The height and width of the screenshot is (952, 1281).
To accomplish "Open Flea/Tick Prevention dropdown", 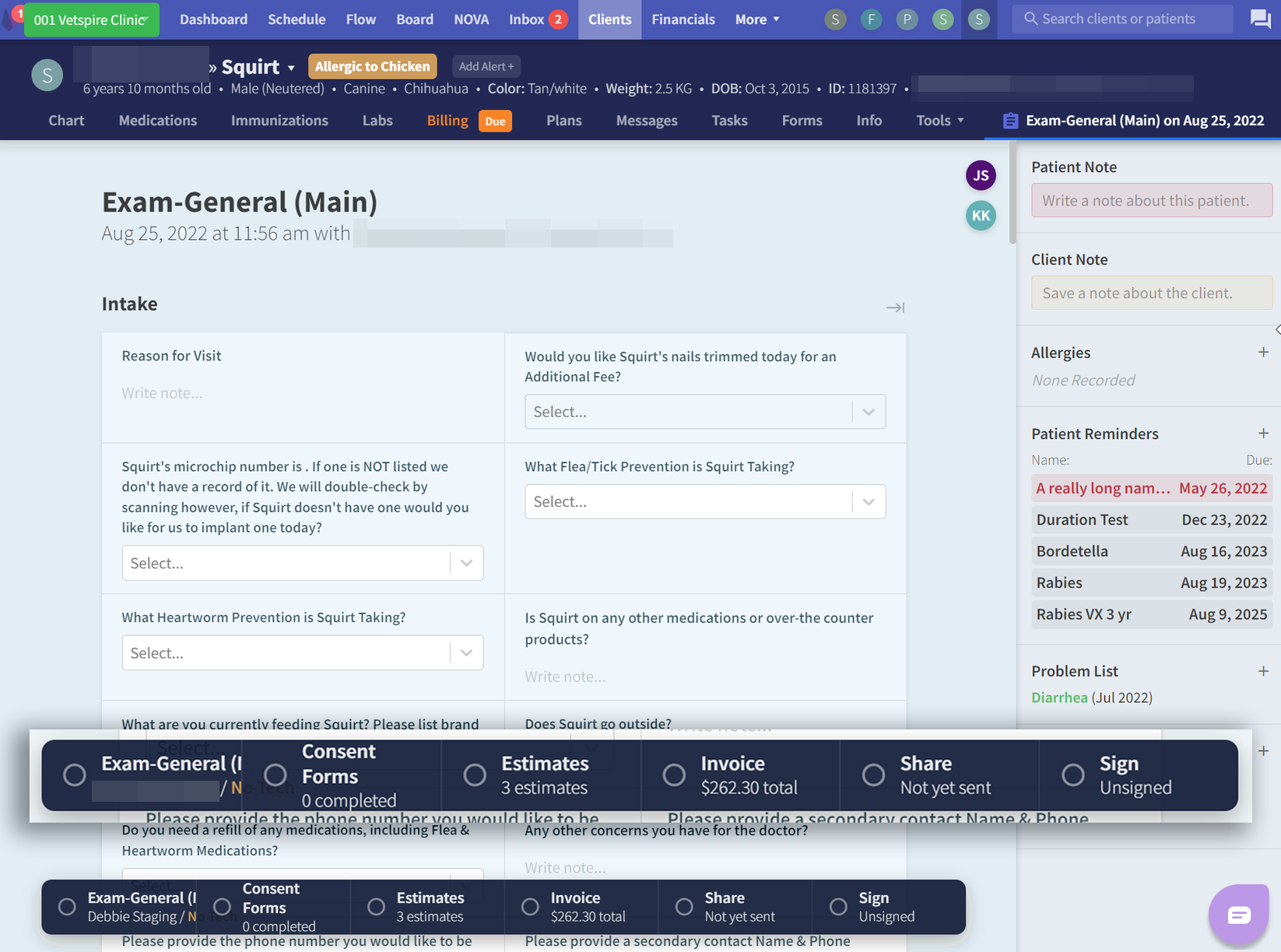I will [x=704, y=502].
